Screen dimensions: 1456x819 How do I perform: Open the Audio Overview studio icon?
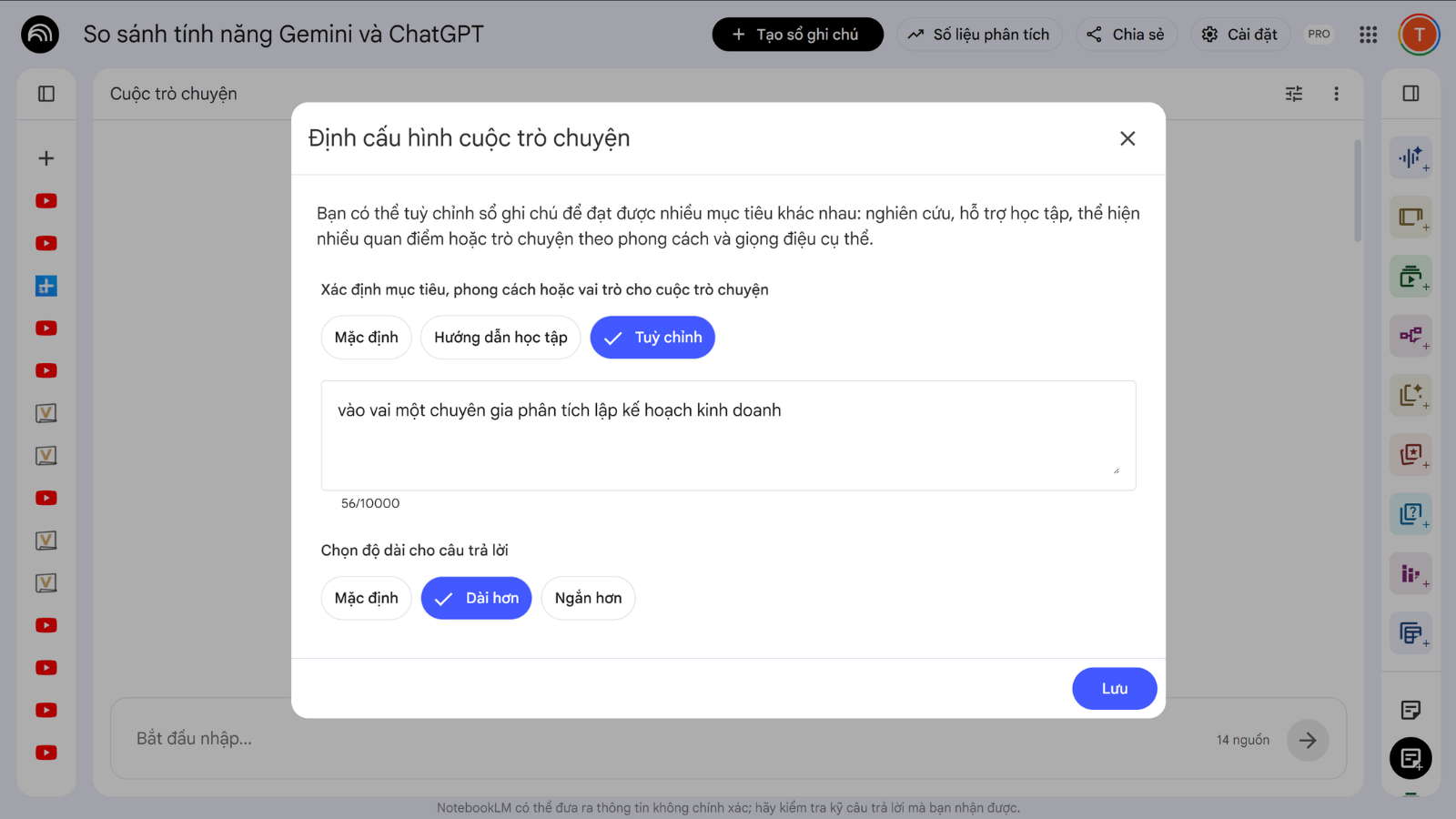pos(1410,158)
